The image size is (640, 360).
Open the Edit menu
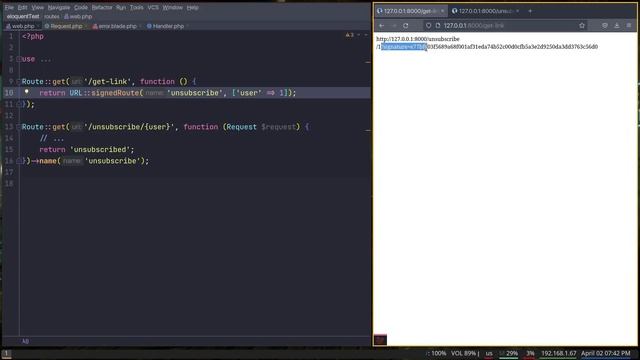click(22, 7)
